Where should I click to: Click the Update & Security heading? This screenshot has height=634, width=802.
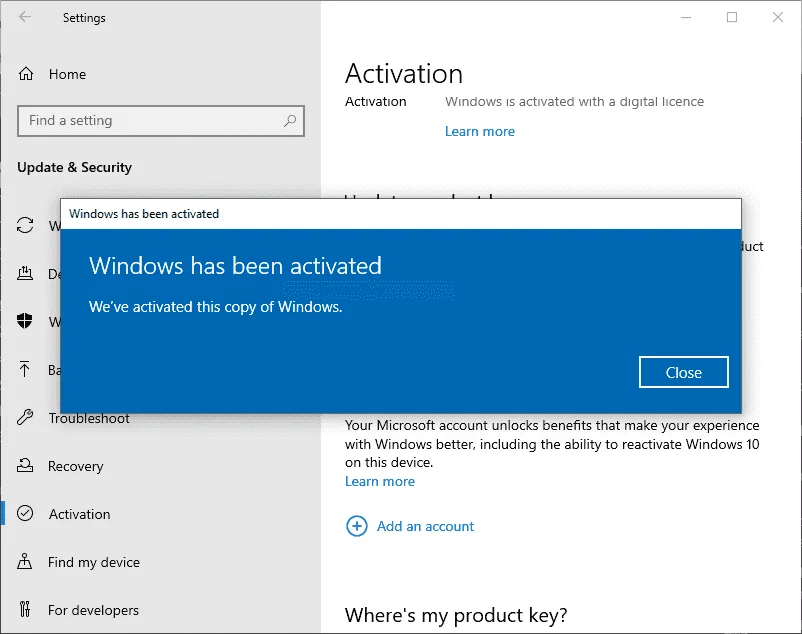click(74, 168)
